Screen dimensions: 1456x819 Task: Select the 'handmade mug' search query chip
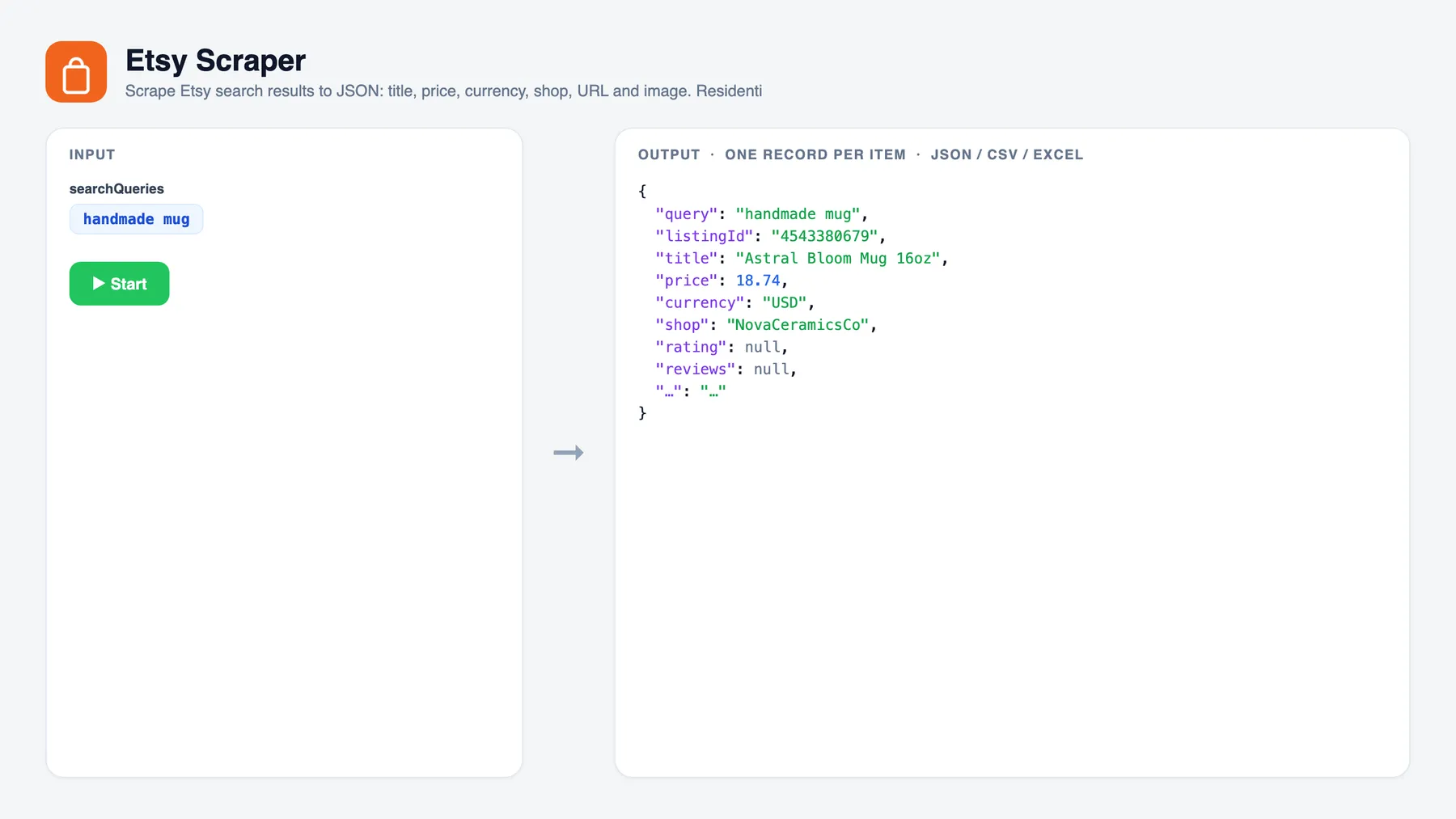click(136, 219)
